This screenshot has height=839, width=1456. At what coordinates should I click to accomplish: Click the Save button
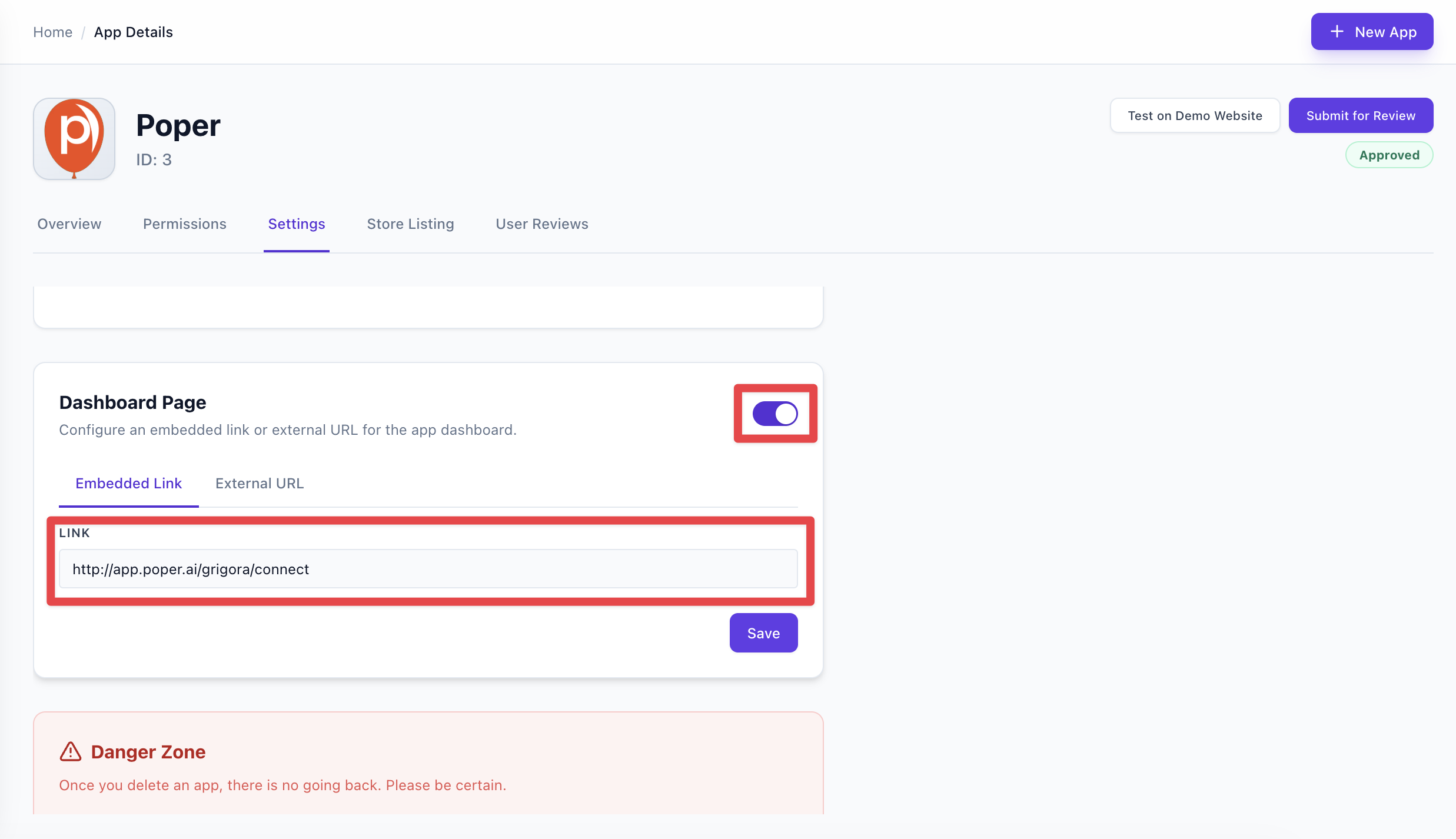(763, 632)
